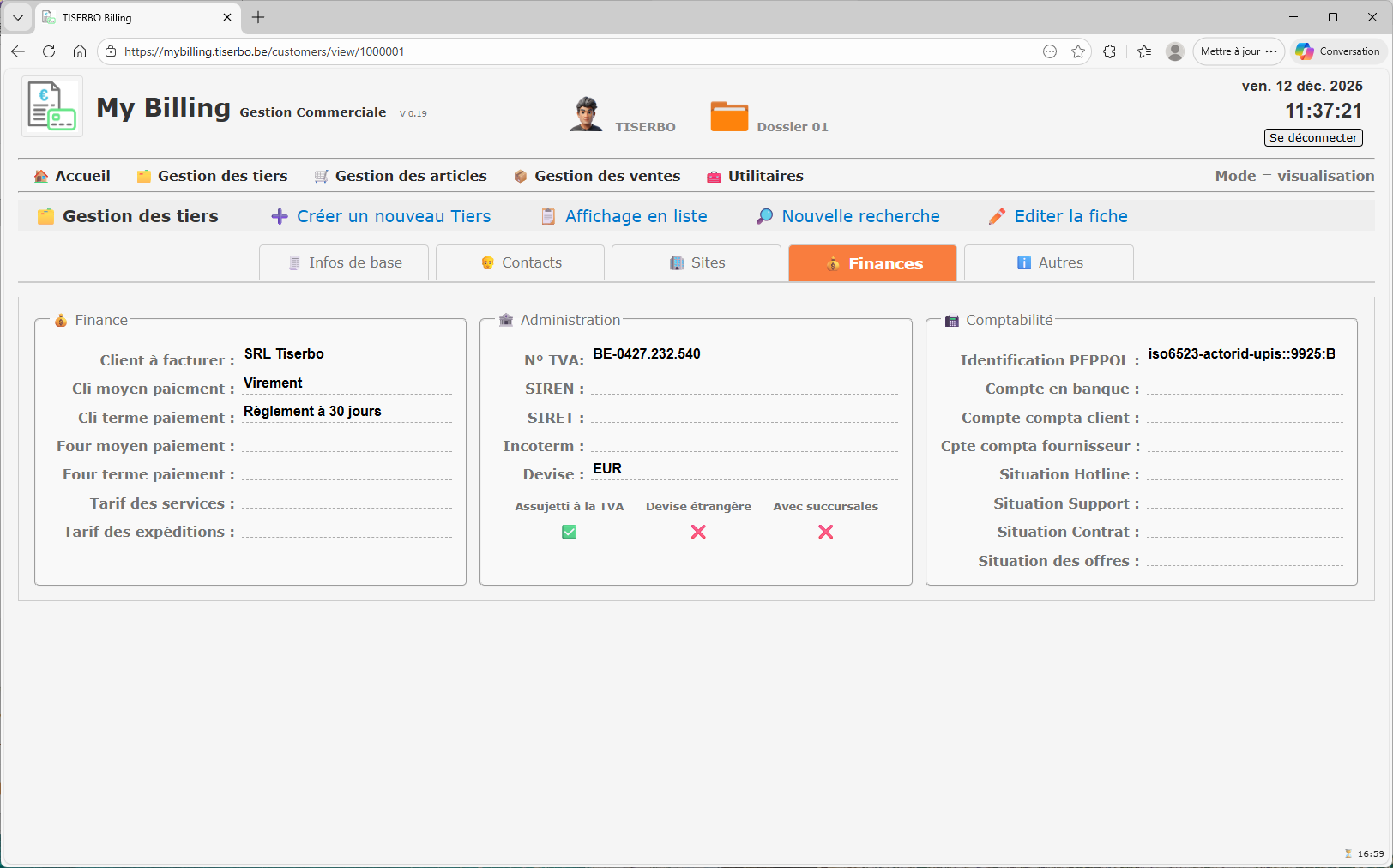1393x868 pixels.
Task: Switch to the Contacts tab
Action: [520, 262]
